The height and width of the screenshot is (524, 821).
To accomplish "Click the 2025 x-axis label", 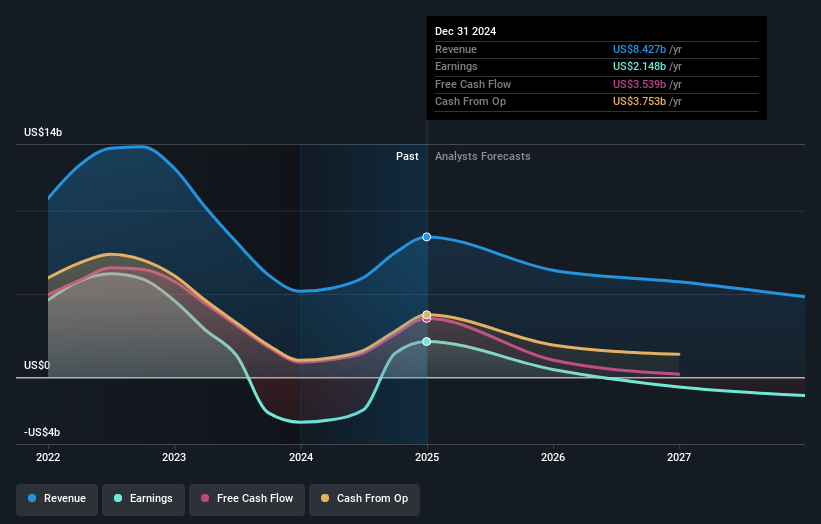I will point(427,457).
